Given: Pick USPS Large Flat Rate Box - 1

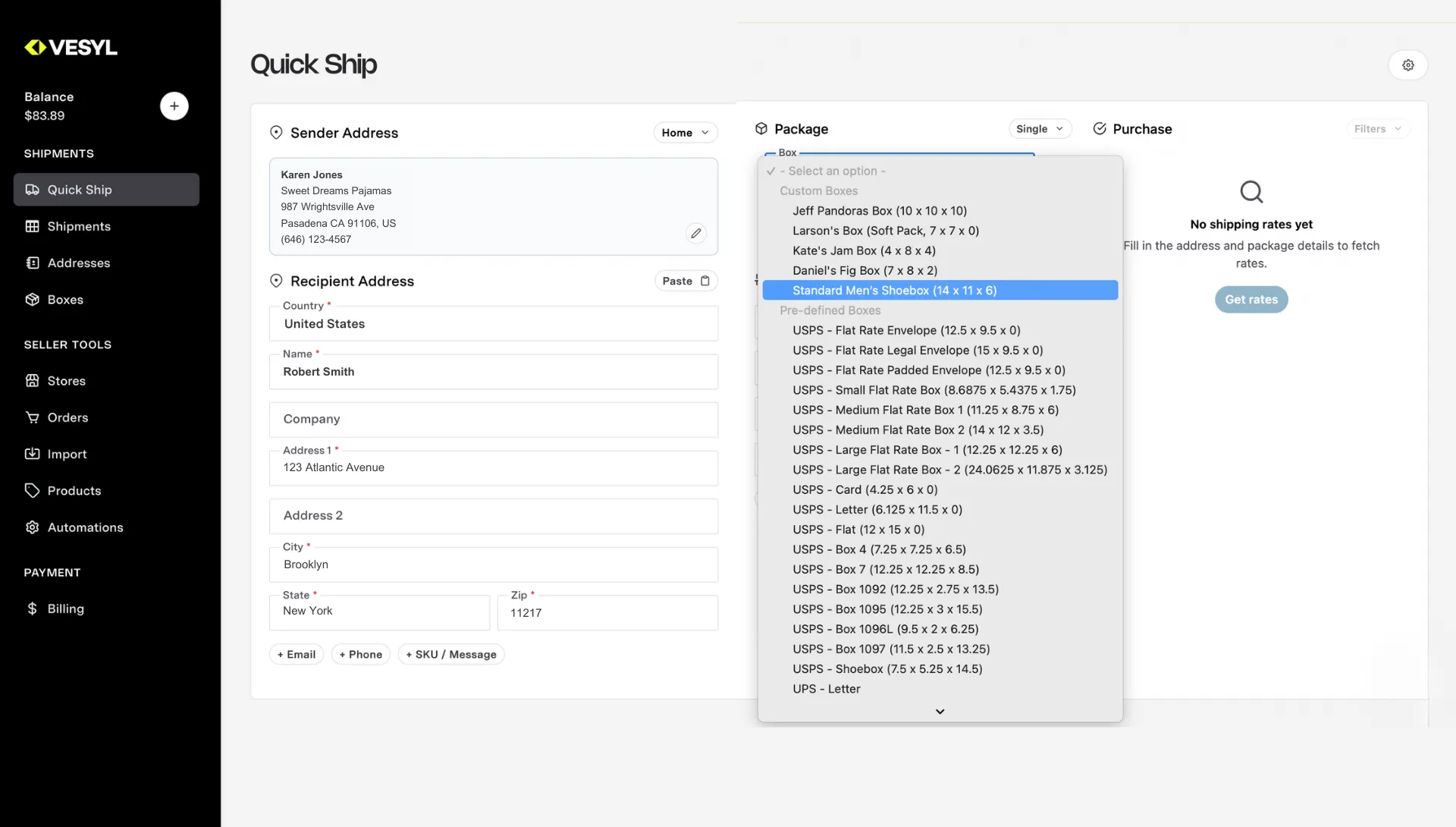Looking at the screenshot, I should tap(940, 450).
